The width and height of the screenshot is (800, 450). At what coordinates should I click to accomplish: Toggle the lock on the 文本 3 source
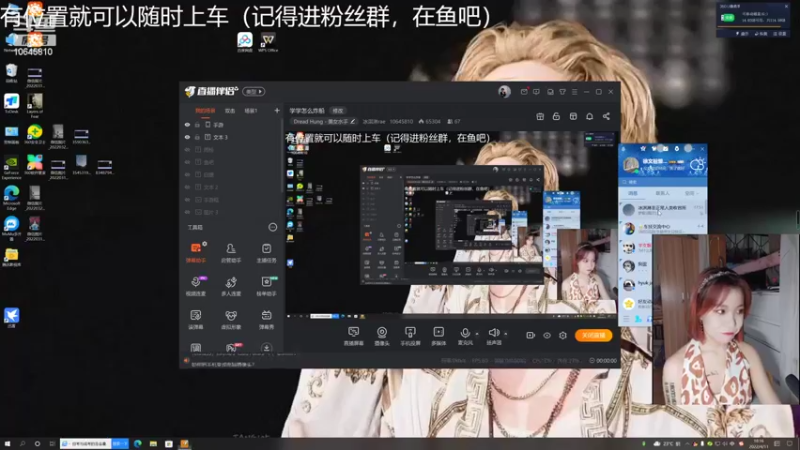point(197,137)
